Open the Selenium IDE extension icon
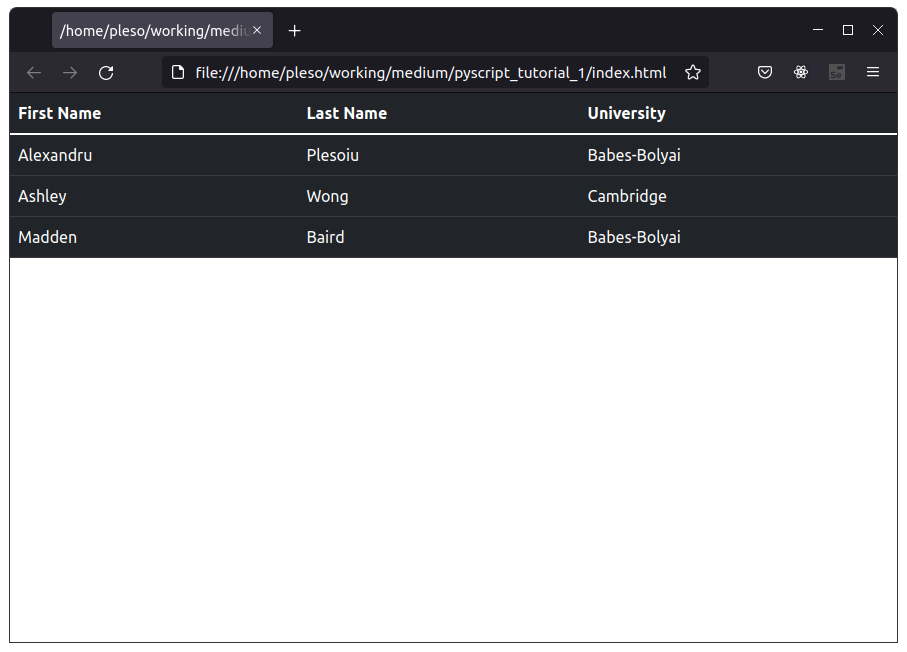Image resolution: width=907 pixels, height=652 pixels. (836, 72)
